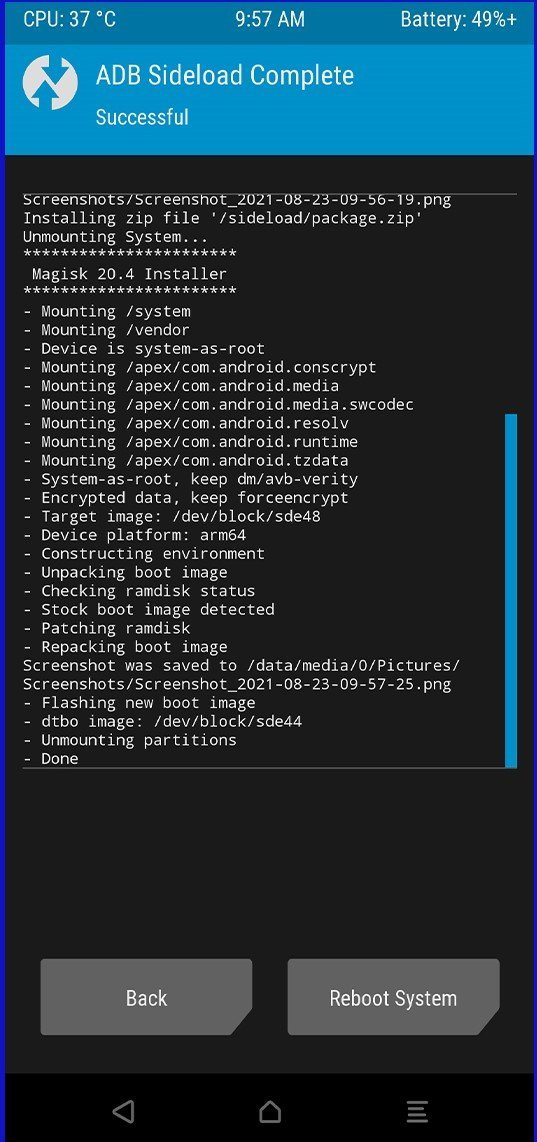The image size is (537, 1142).
Task: Tap the Battery 49% indicator
Action: pyautogui.click(x=458, y=19)
